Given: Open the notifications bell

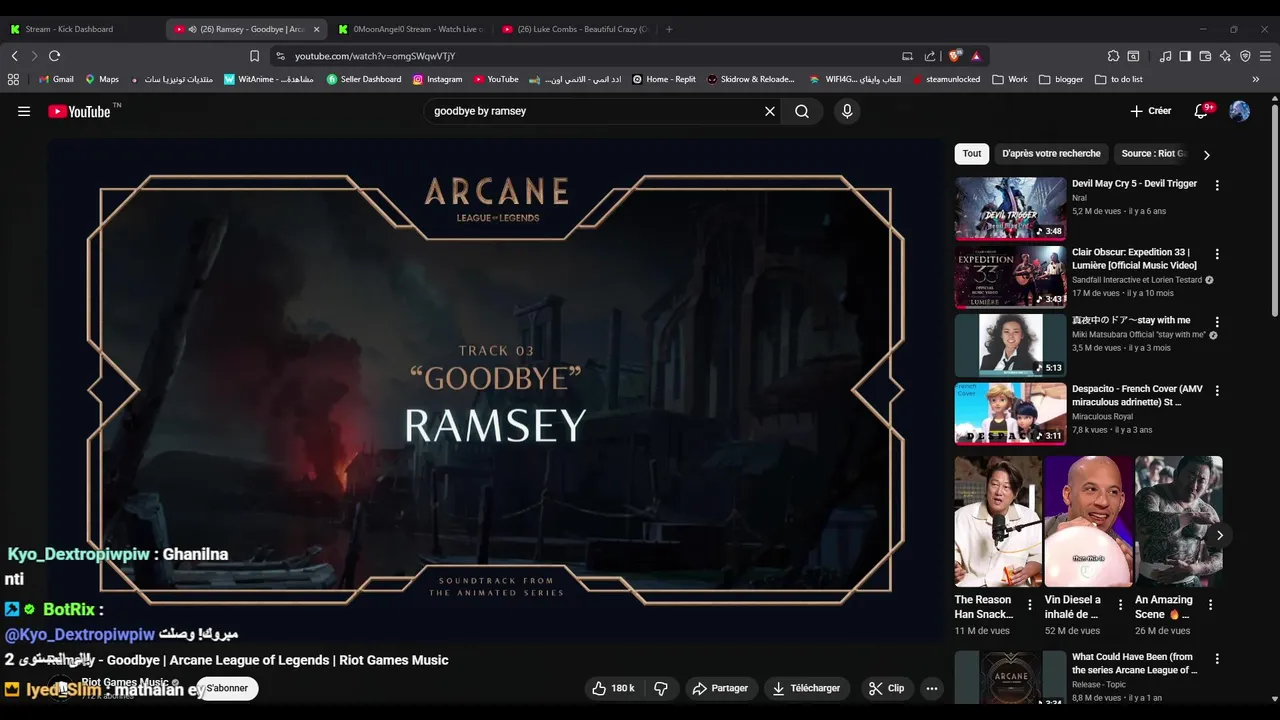Looking at the screenshot, I should (x=1202, y=111).
